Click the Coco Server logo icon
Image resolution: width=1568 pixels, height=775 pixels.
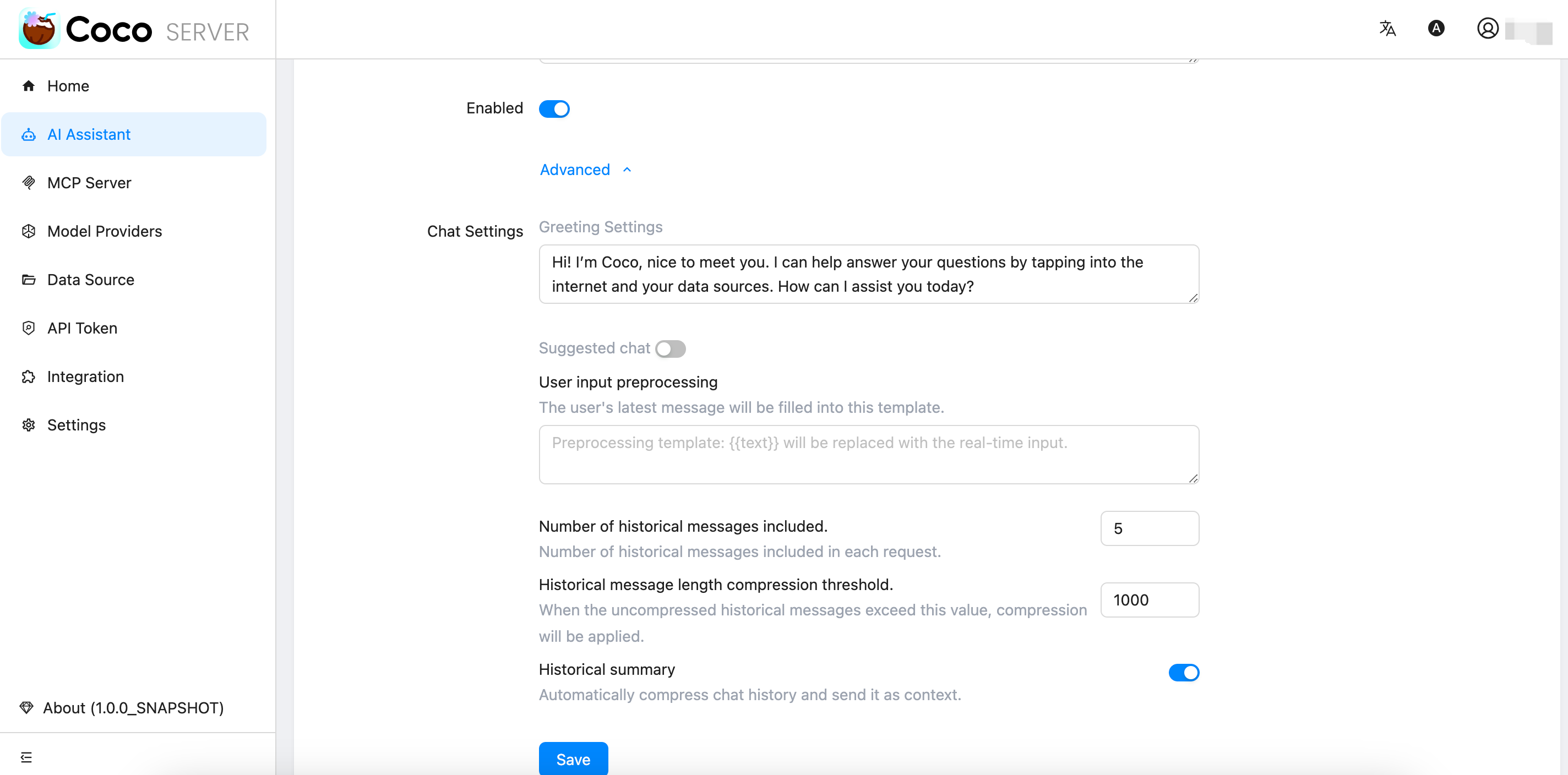tap(39, 29)
